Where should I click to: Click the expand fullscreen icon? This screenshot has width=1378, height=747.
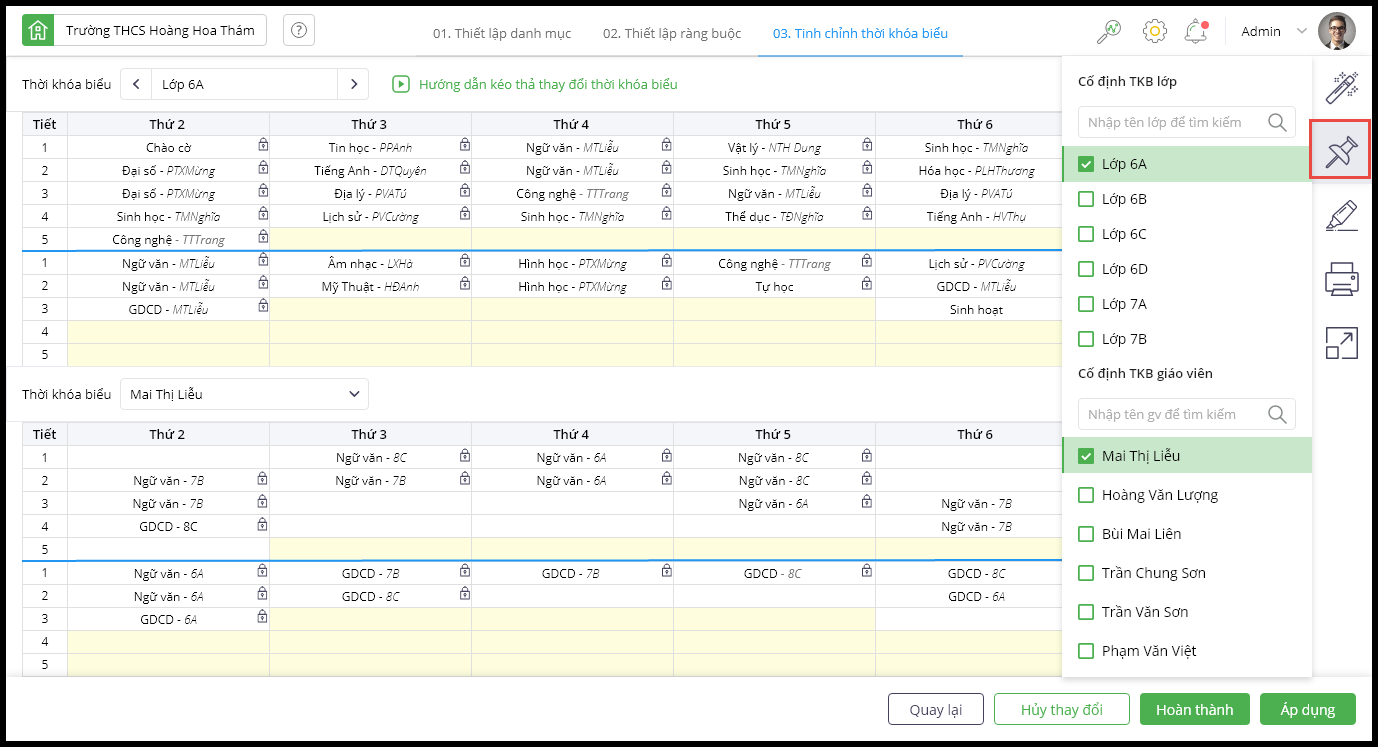pyautogui.click(x=1340, y=343)
